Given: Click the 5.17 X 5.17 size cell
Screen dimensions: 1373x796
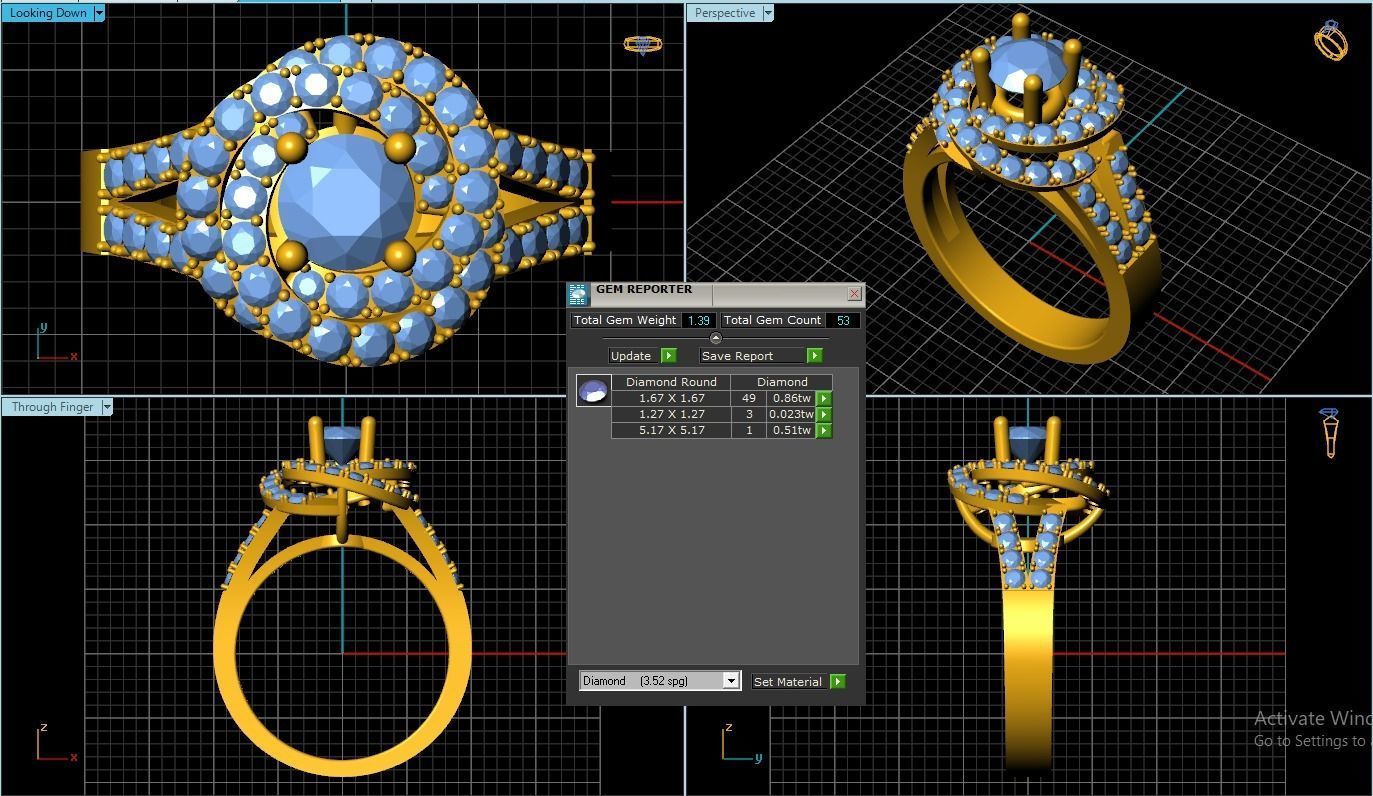Looking at the screenshot, I should [672, 430].
